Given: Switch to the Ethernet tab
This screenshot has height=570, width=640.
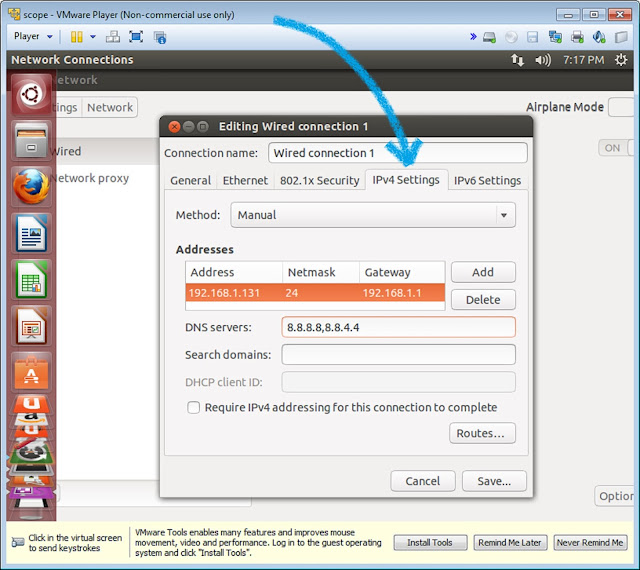Looking at the screenshot, I should click(245, 180).
